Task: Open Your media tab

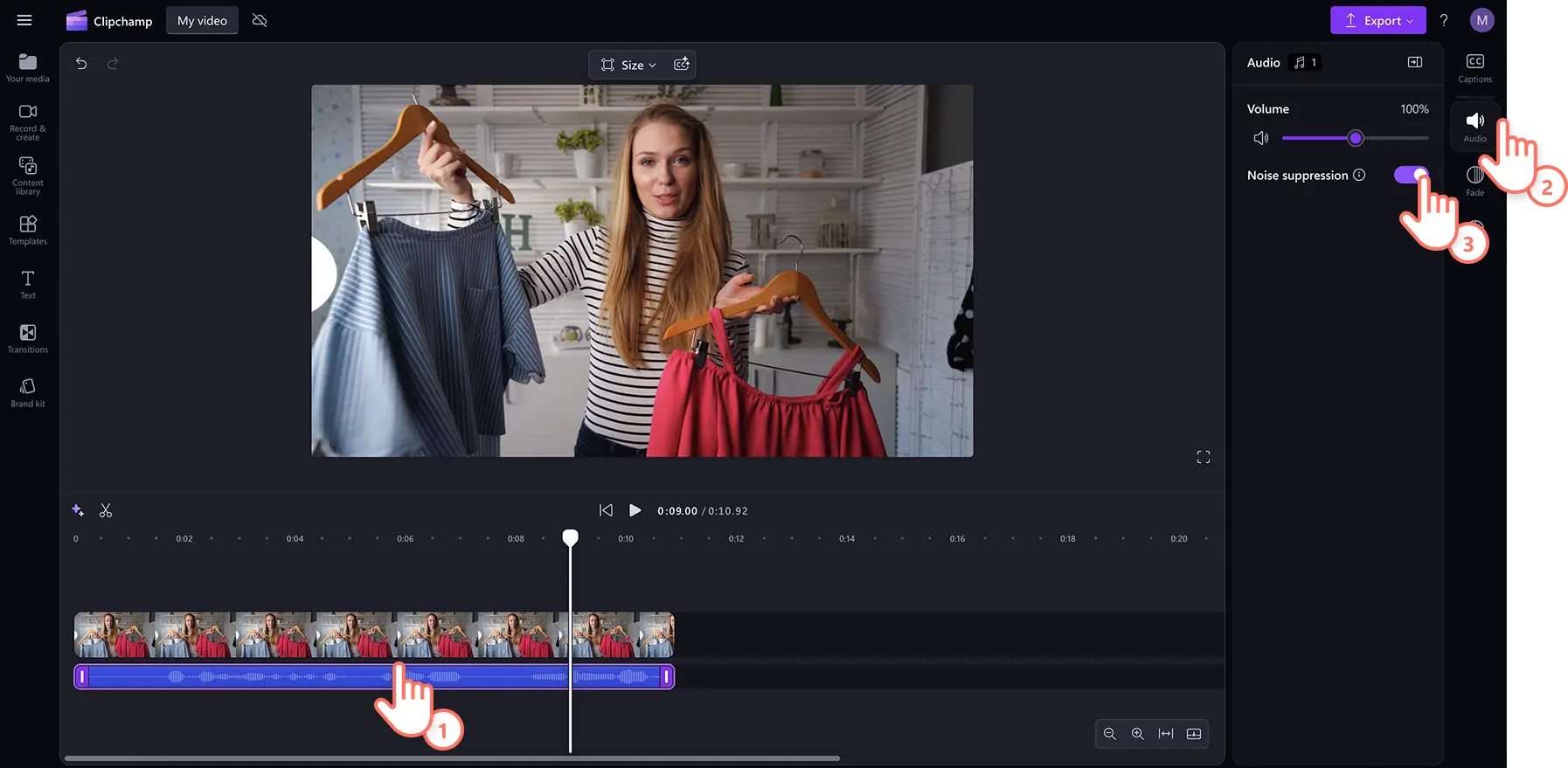Action: [28, 67]
